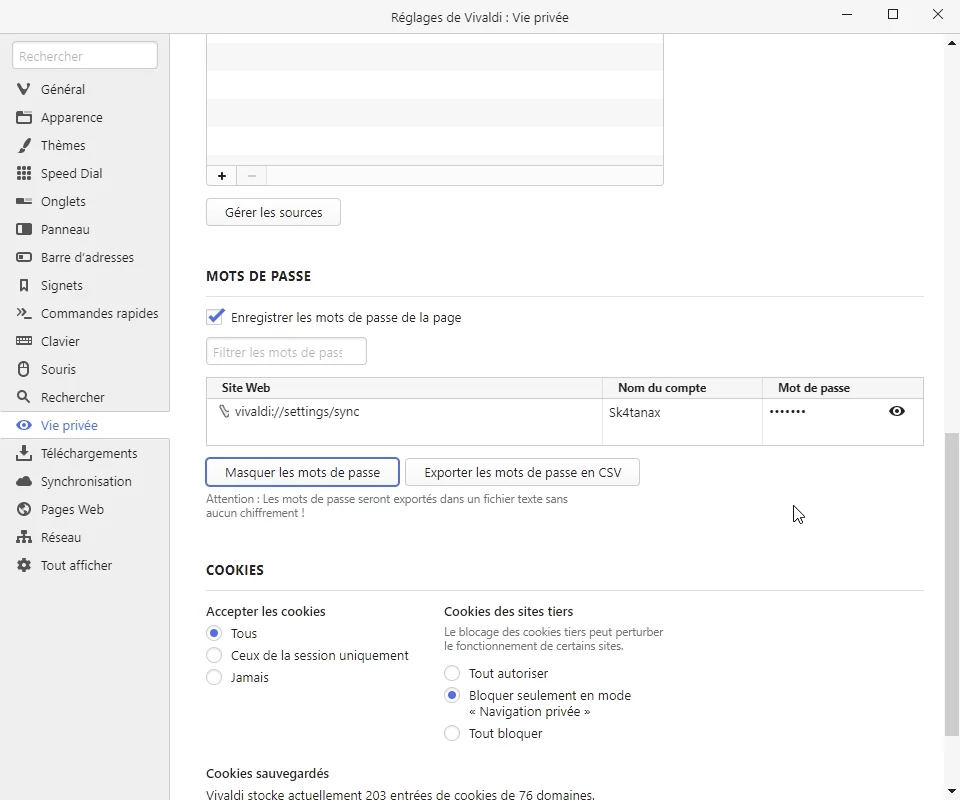
Task: Select Tous for accepting cookies
Action: (x=214, y=633)
